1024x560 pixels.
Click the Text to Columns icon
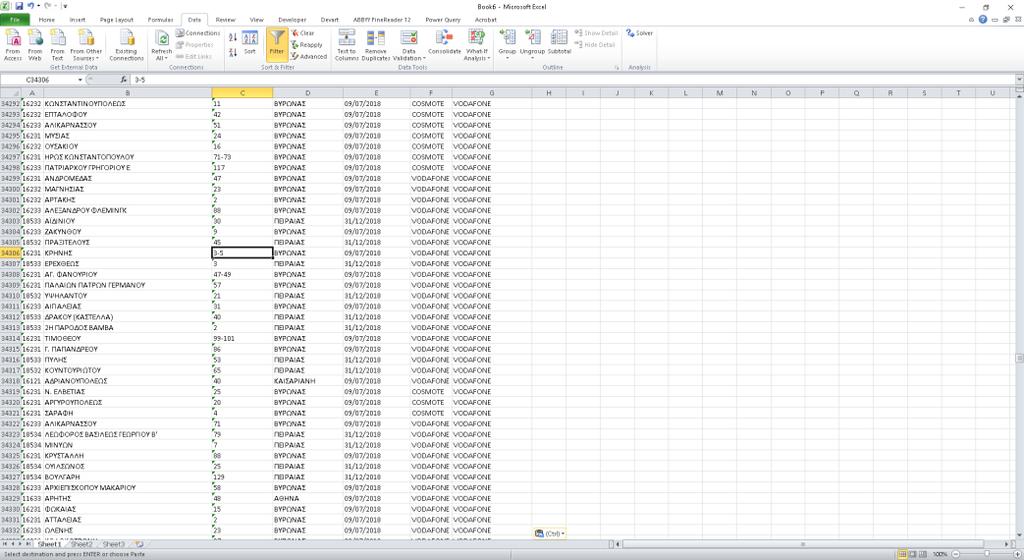tap(347, 45)
